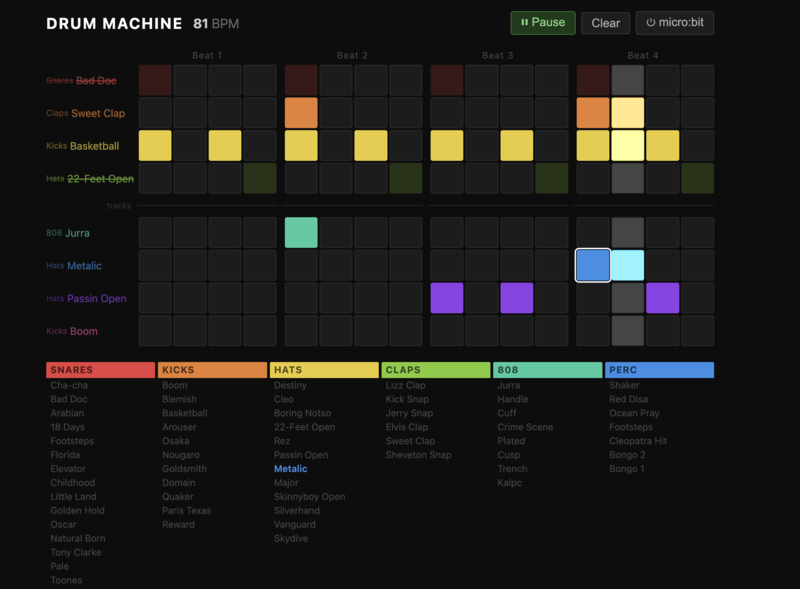Open the KICKS category header
800x589 pixels.
click(x=212, y=370)
